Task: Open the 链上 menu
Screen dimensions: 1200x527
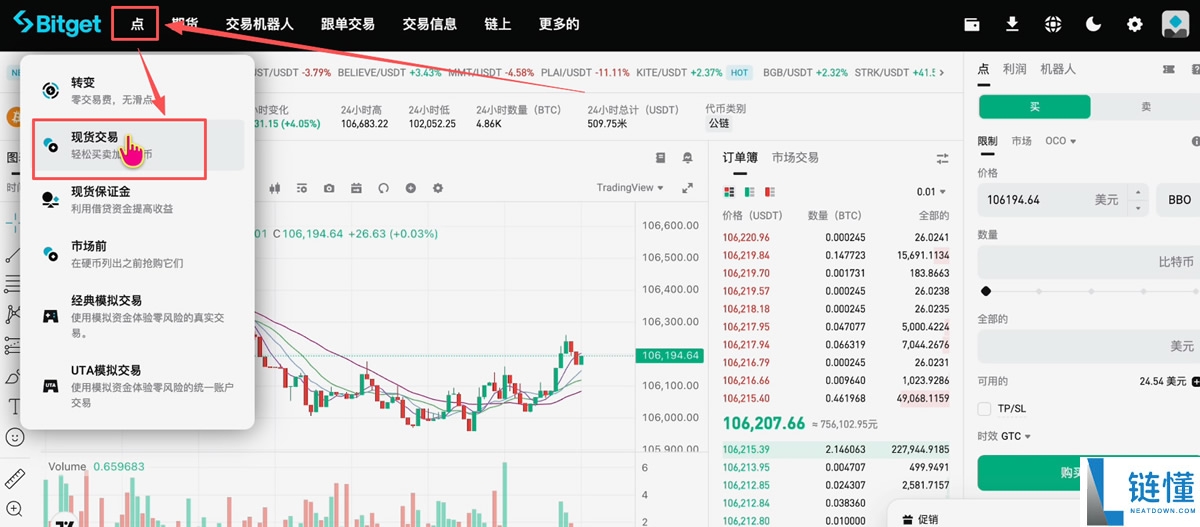Action: click(497, 24)
